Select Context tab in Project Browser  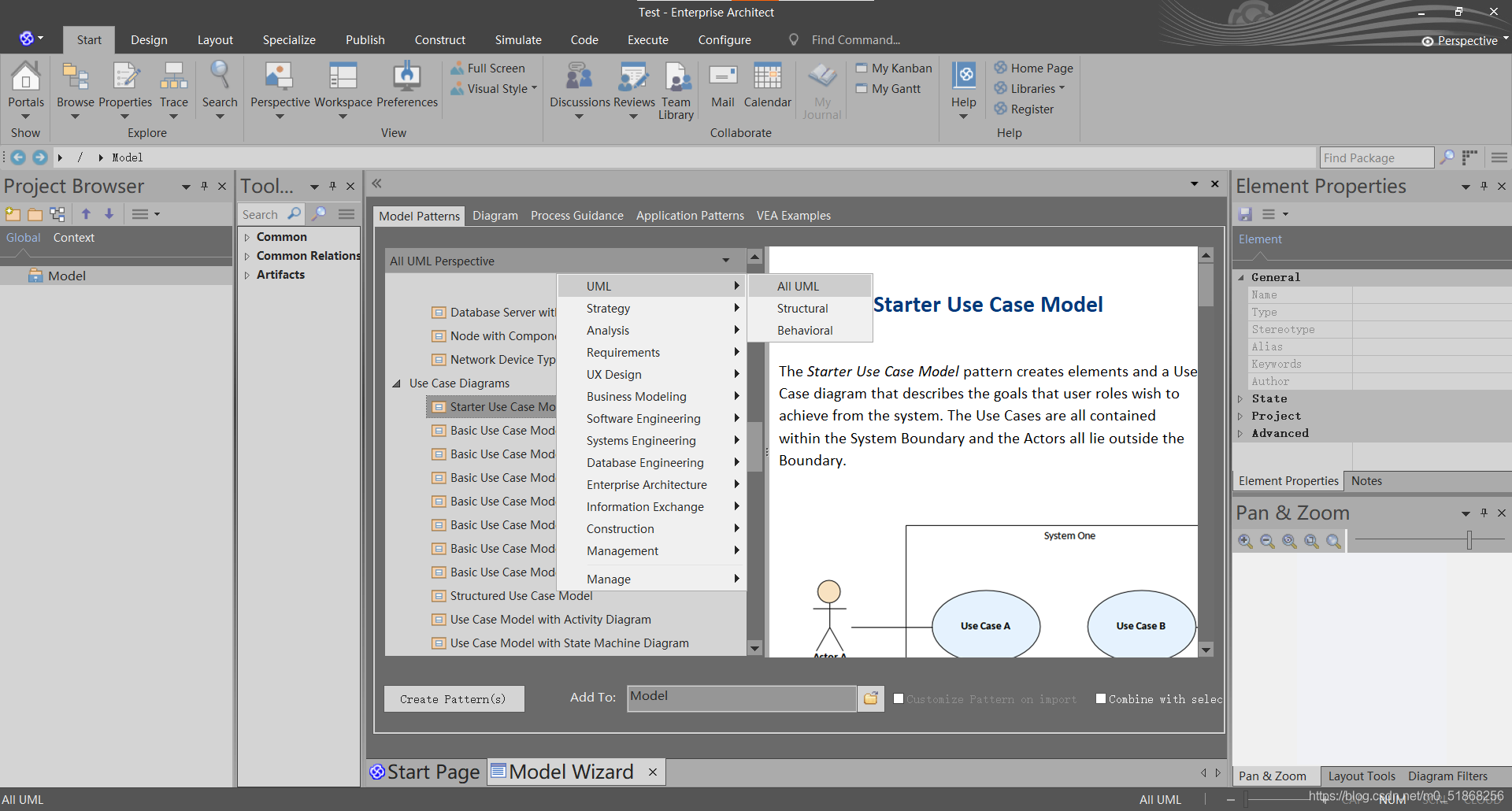(73, 238)
